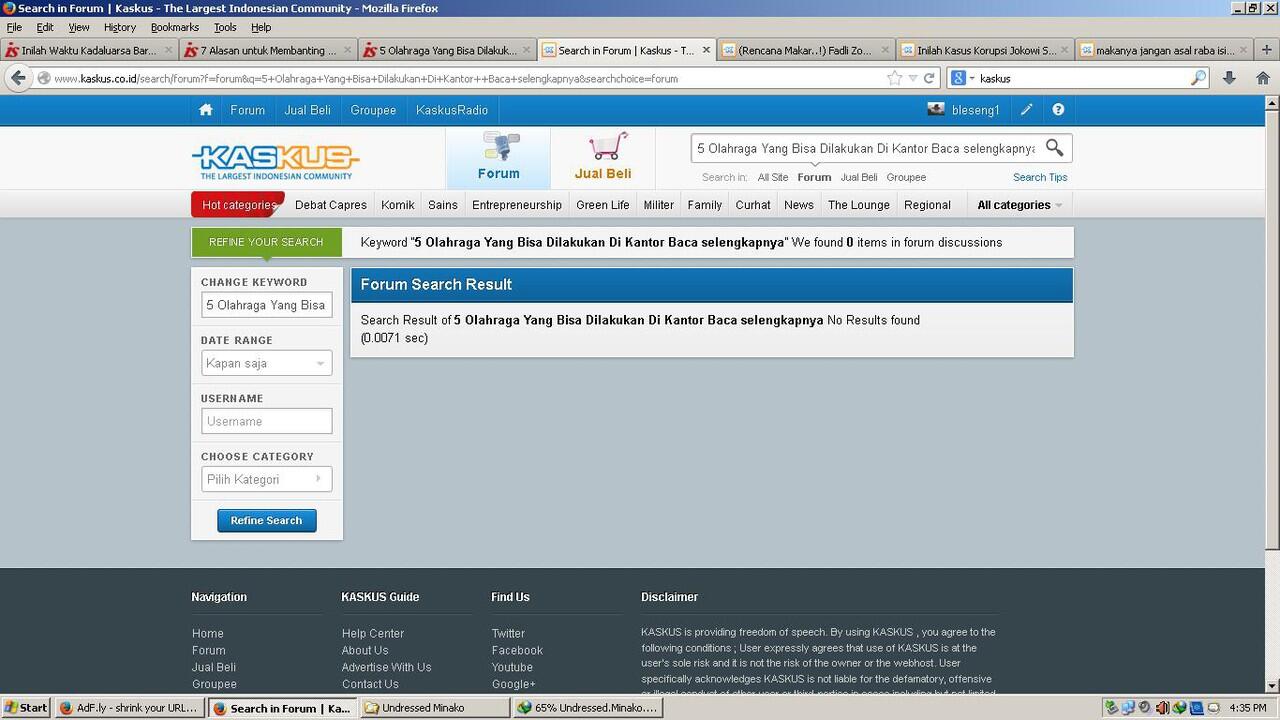The image size is (1280, 720).
Task: Open the Edit menu
Action: coord(45,27)
